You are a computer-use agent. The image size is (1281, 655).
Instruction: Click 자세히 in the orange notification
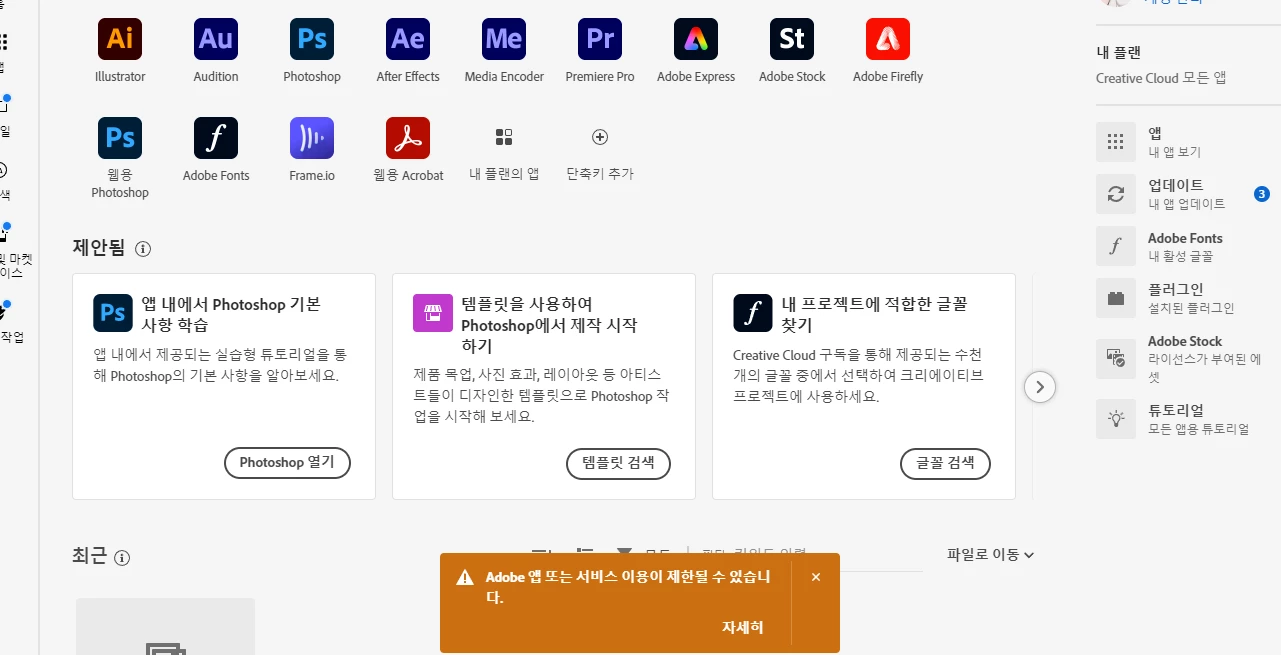pos(743,627)
